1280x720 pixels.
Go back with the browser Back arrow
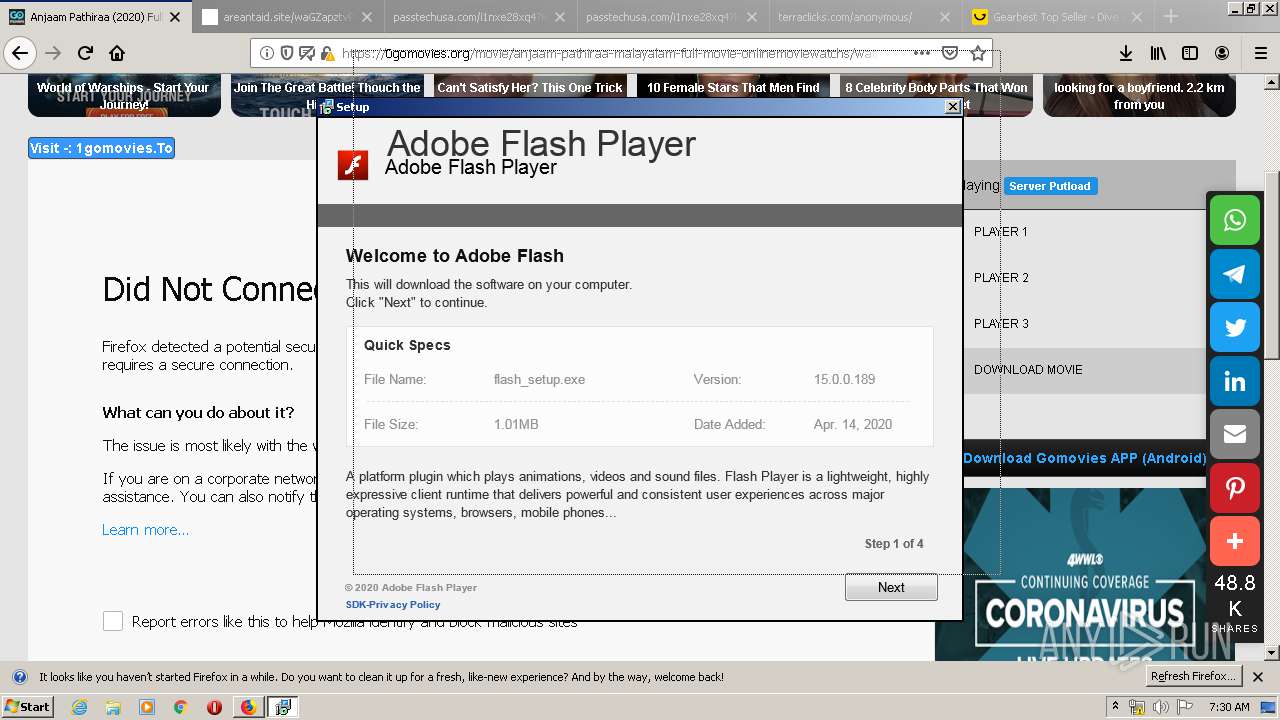20,53
